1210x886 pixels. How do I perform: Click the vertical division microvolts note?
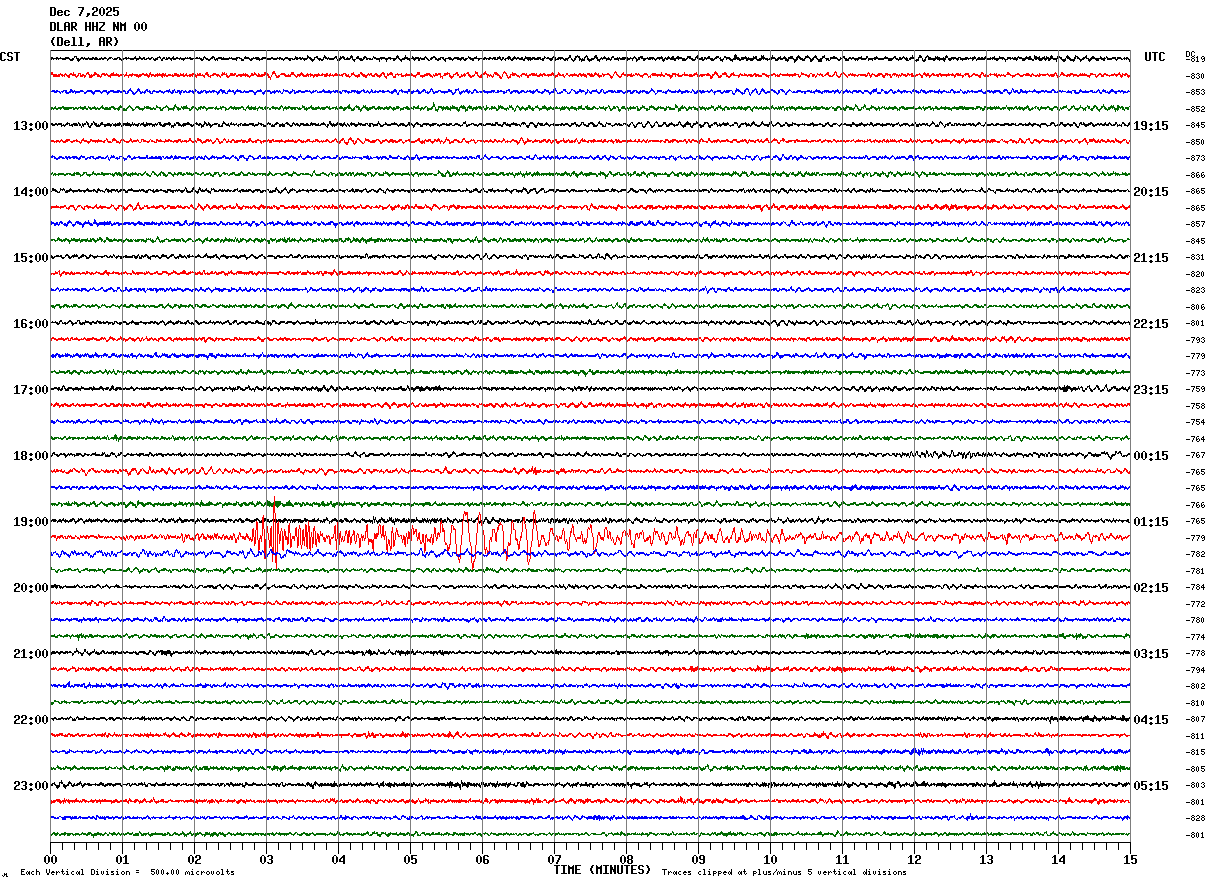(x=127, y=873)
